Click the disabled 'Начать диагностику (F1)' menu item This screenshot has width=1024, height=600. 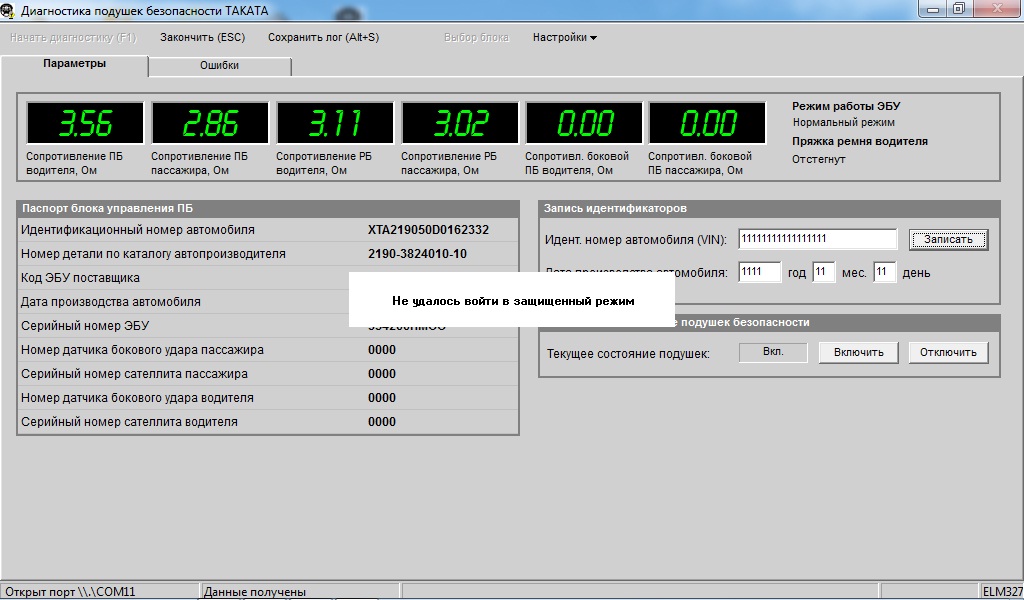point(73,37)
